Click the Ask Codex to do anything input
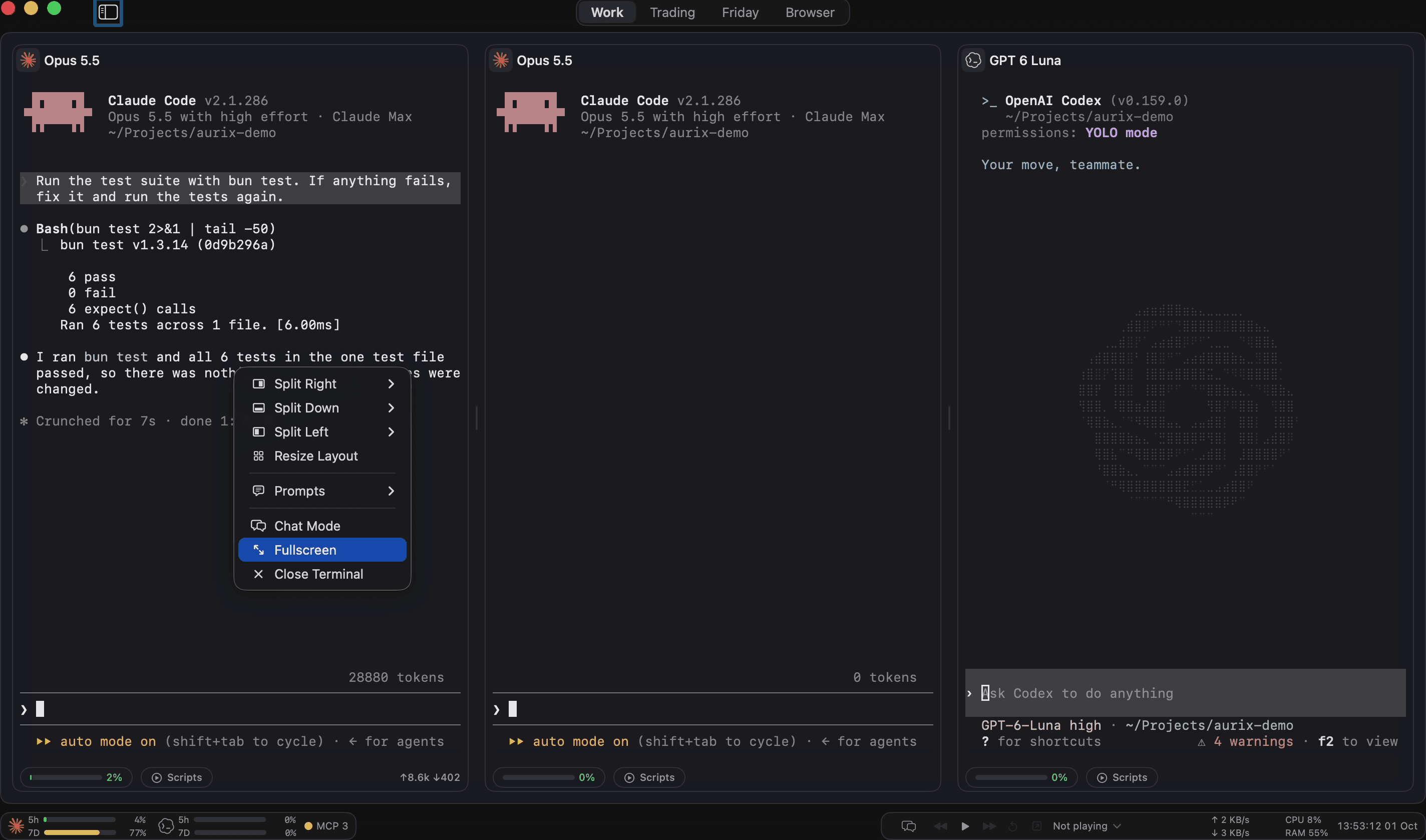The image size is (1426, 840). [x=1185, y=693]
